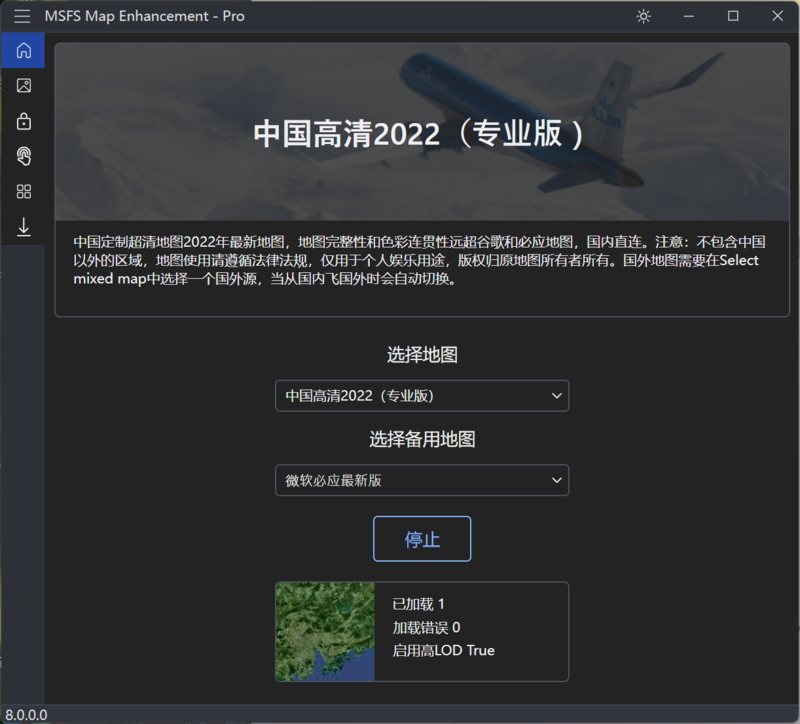The image size is (800, 724).
Task: Click the 加载错误 0 status text
Action: pyautogui.click(x=426, y=628)
